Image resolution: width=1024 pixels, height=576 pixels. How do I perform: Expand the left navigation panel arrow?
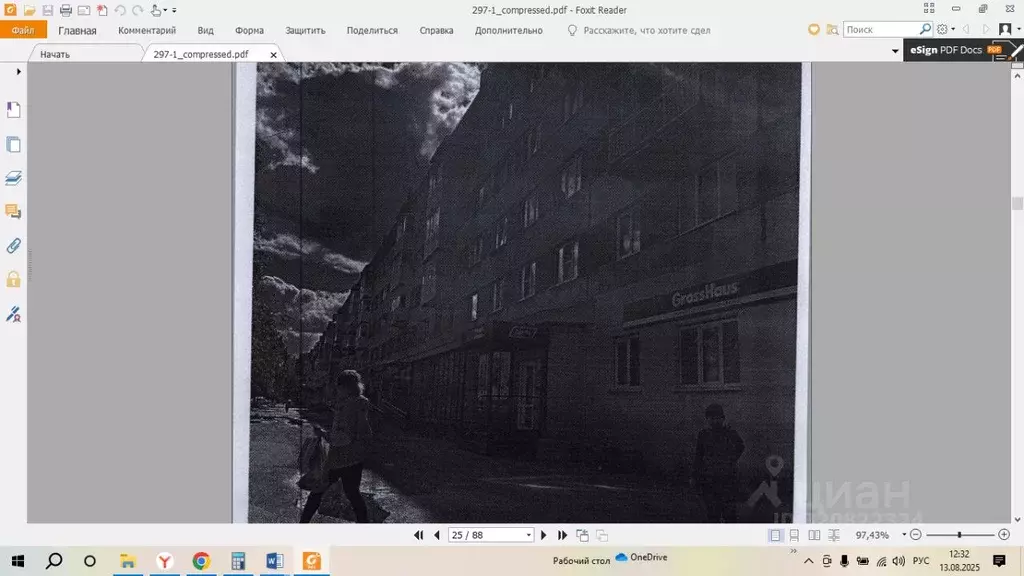[x=18, y=71]
